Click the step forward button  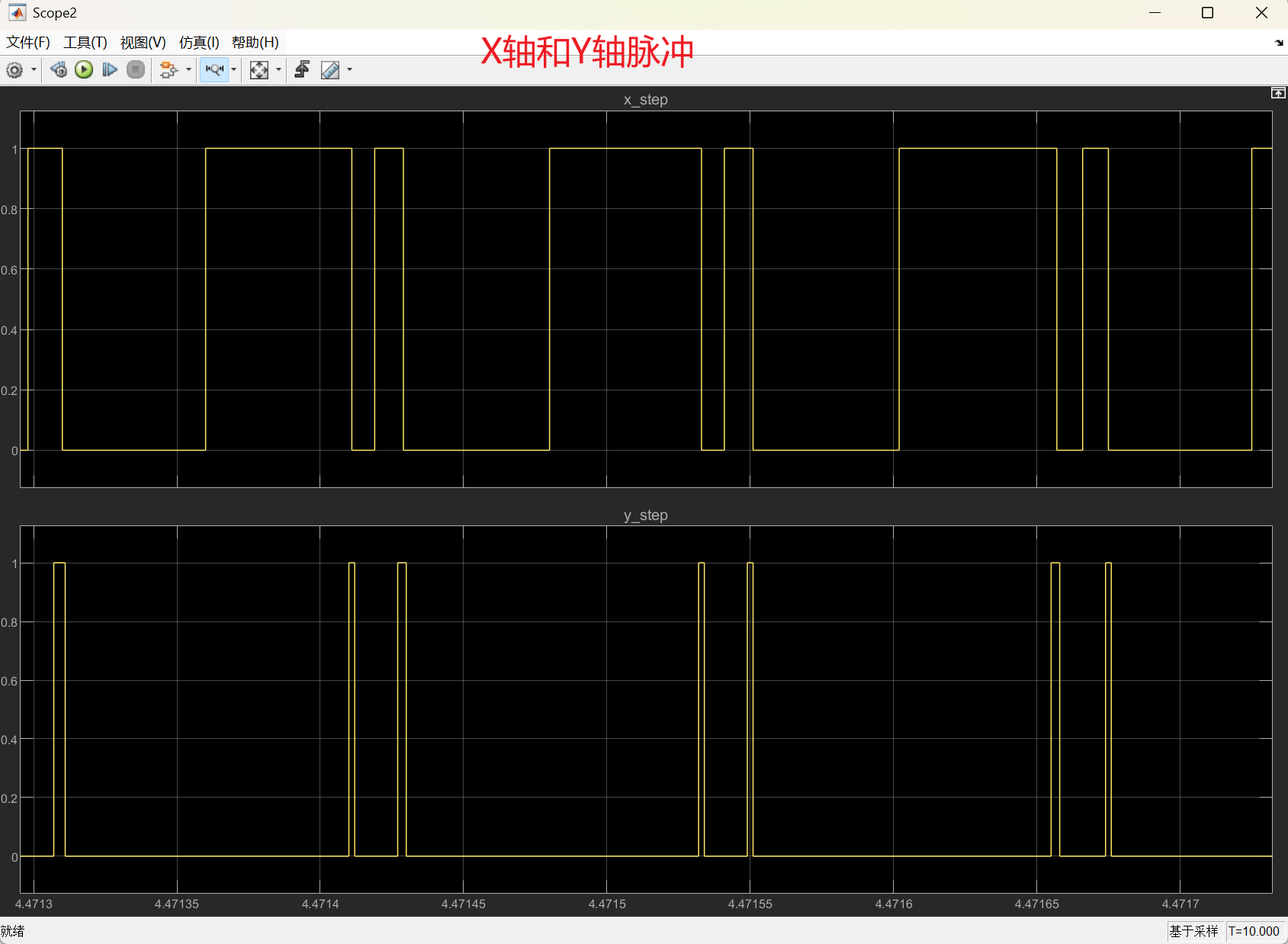[110, 70]
